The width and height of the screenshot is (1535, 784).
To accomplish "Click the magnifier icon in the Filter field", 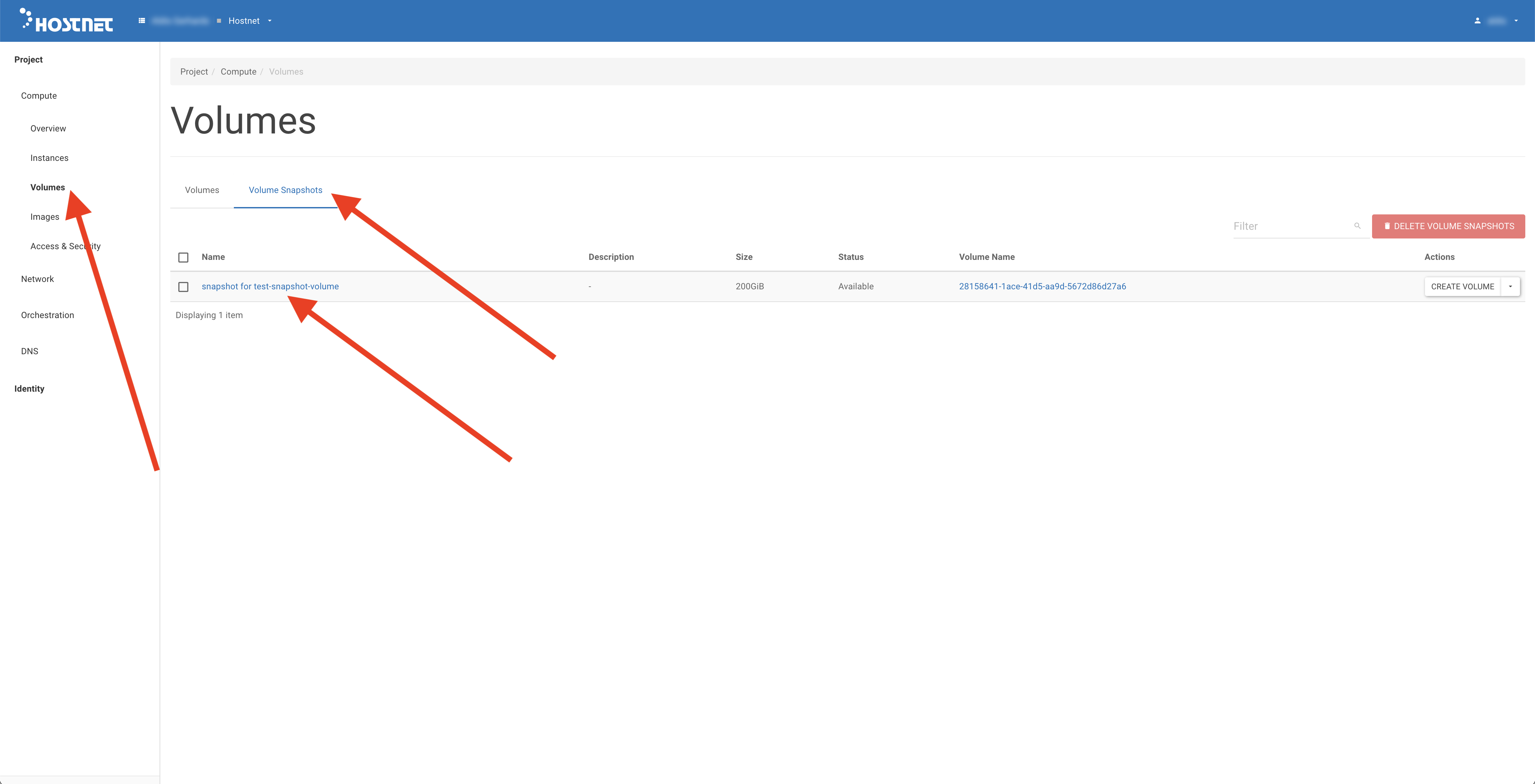I will (1357, 226).
